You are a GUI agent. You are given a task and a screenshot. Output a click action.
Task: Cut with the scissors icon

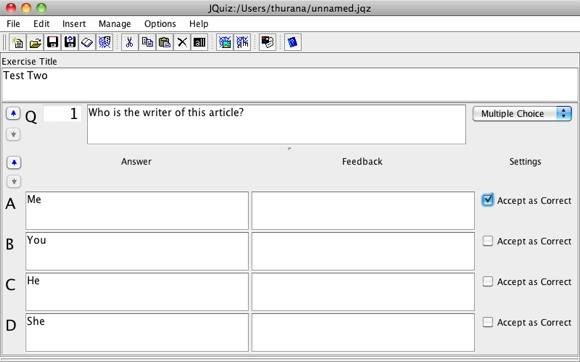tap(129, 43)
